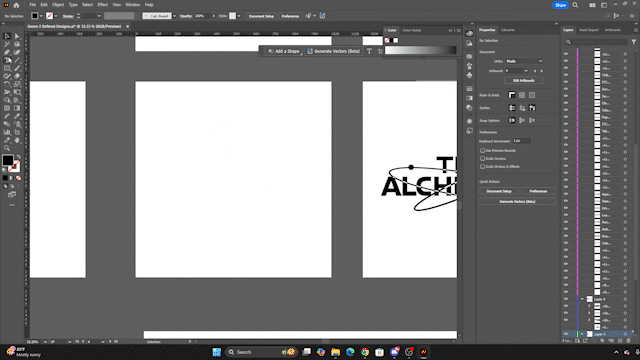The image size is (640, 360).
Task: Select the Selection tool arrow
Action: [7, 36]
